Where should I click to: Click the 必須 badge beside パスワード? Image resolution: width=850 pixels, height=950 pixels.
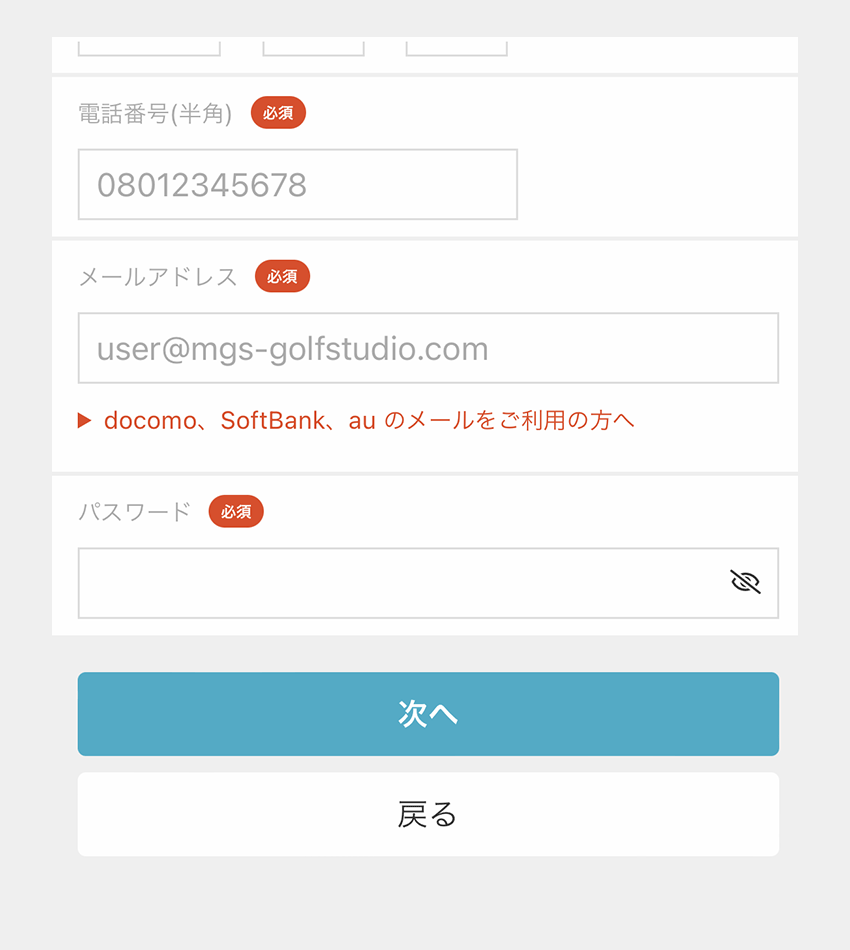click(236, 511)
